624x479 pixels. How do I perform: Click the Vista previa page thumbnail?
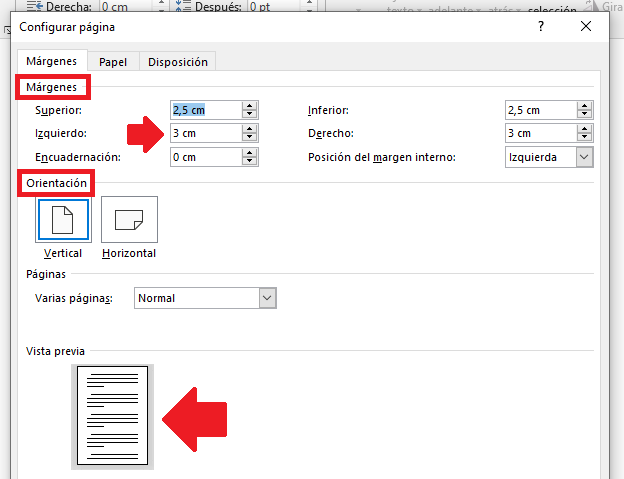tap(112, 416)
